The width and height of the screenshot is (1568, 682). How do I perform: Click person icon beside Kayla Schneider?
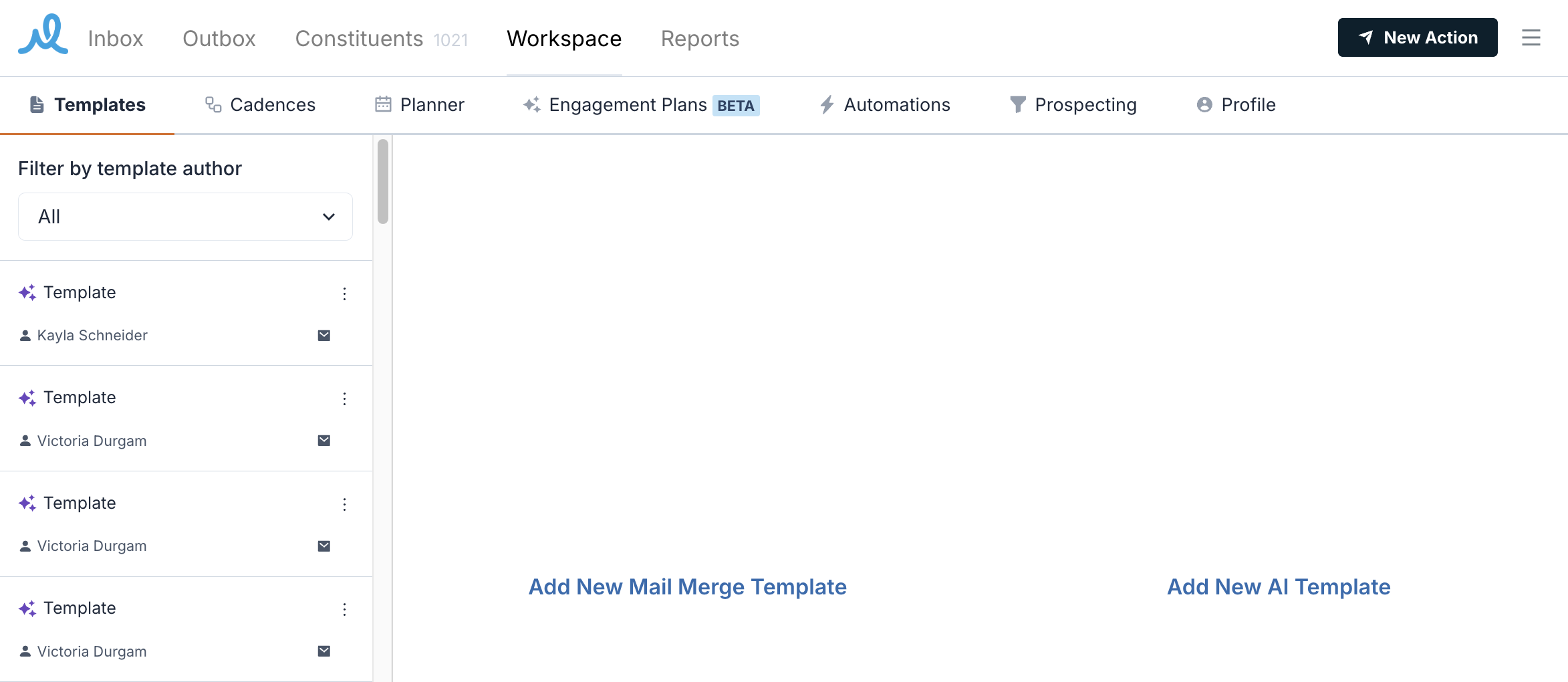(25, 336)
